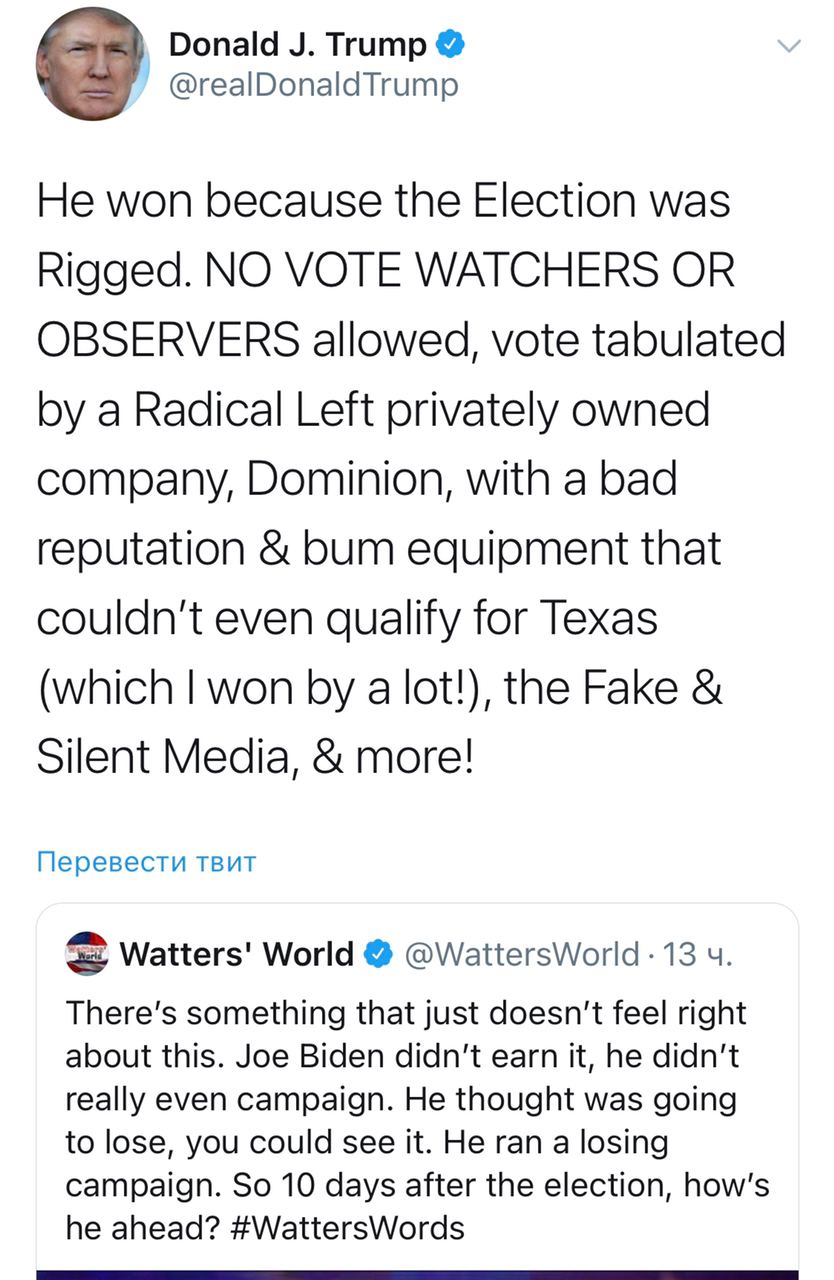This screenshot has height=1280, width=834.
Task: Open the Watters' World account name
Action: [x=237, y=954]
